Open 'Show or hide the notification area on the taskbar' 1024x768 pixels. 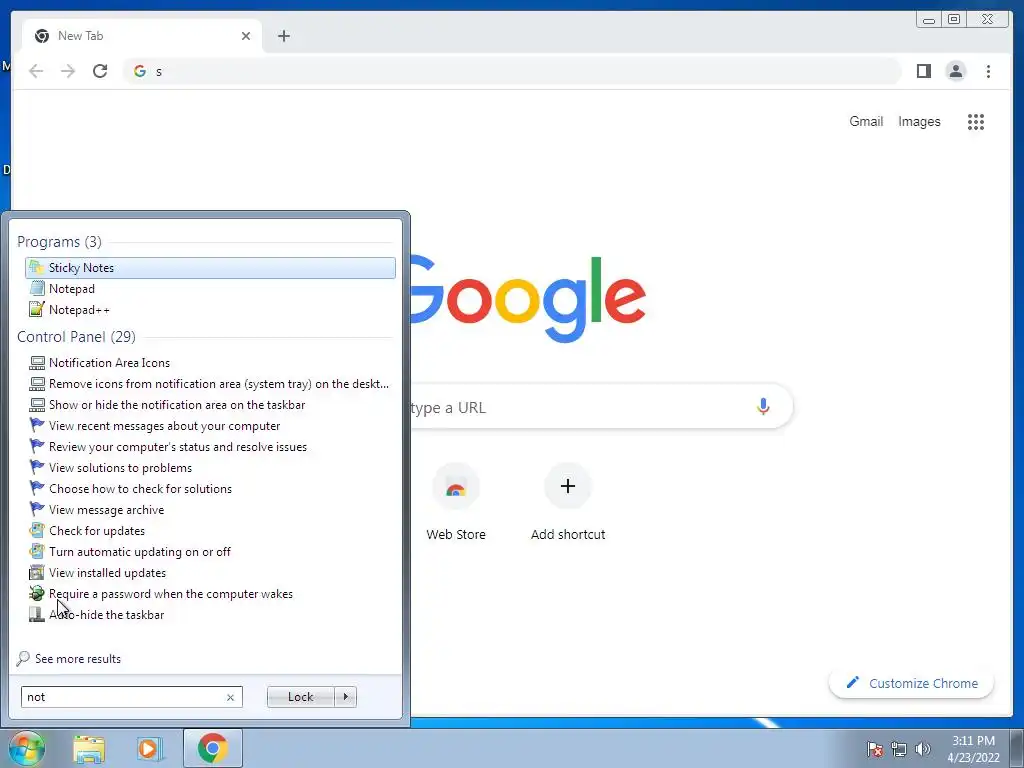[177, 405]
